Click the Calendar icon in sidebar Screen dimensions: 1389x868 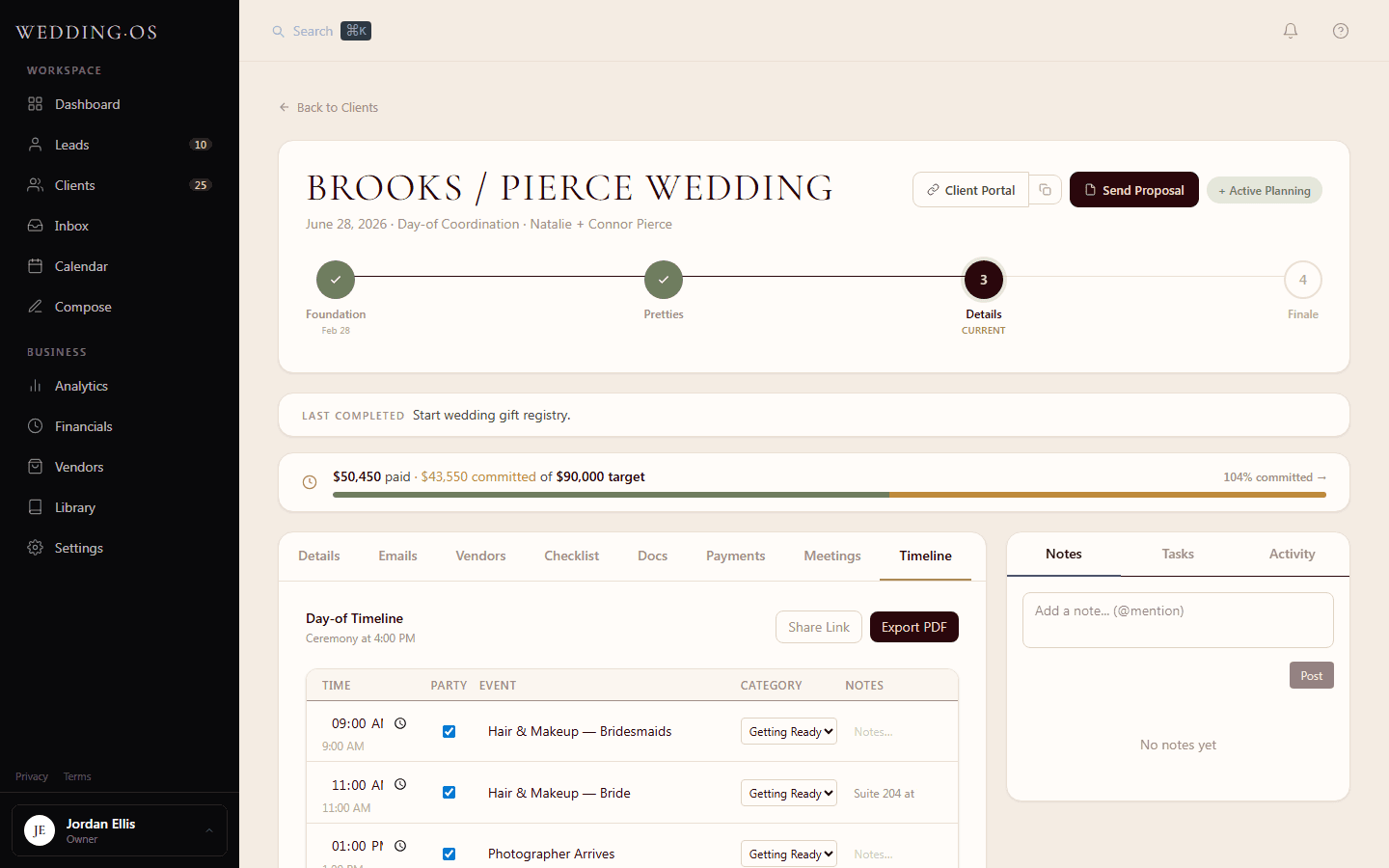coord(36,266)
